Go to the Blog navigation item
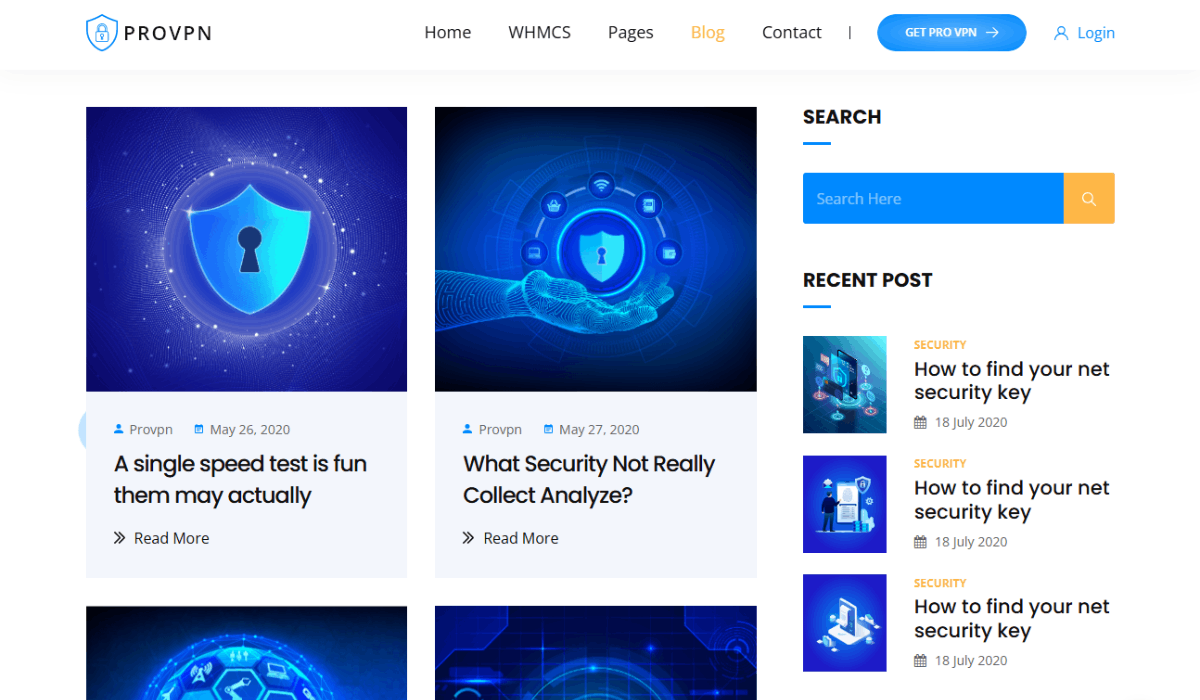The width and height of the screenshot is (1200, 700). tap(708, 32)
